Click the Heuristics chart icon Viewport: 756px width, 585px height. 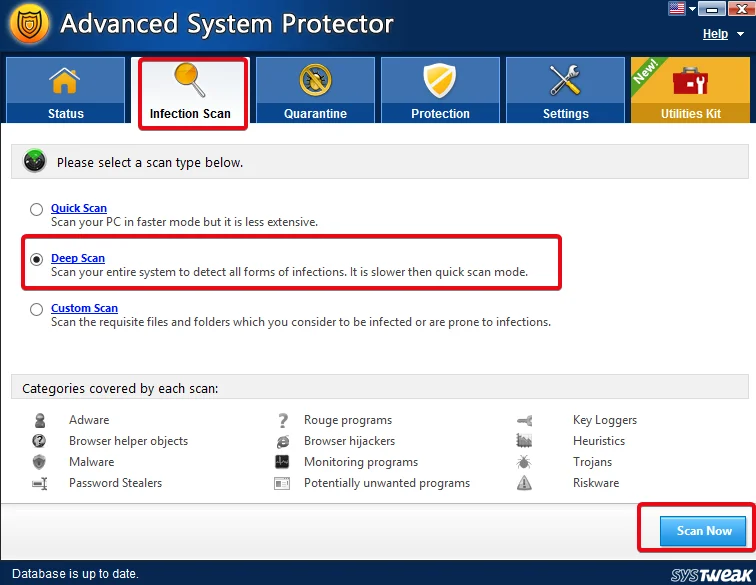point(524,440)
